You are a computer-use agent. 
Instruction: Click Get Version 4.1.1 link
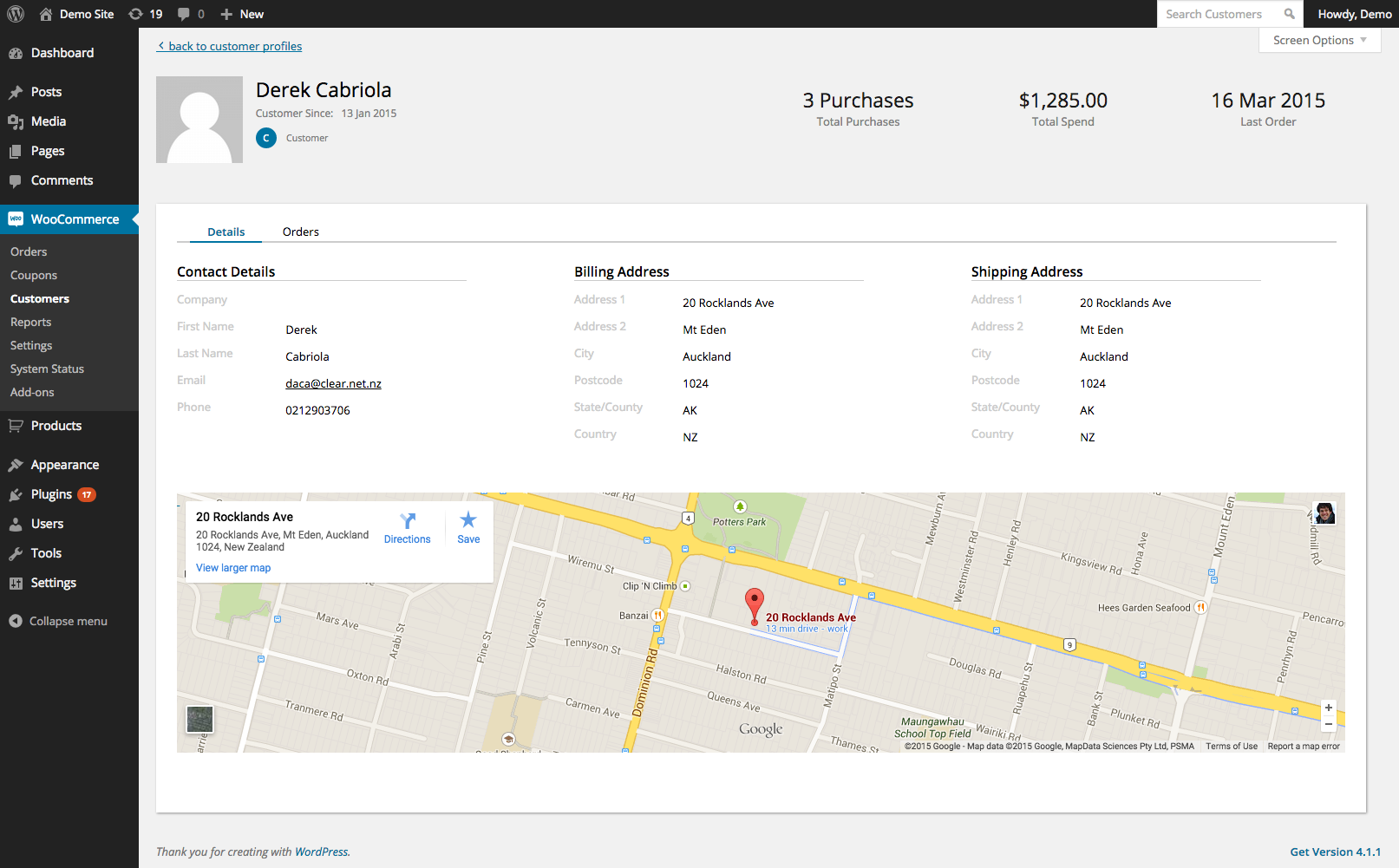pyautogui.click(x=1336, y=852)
